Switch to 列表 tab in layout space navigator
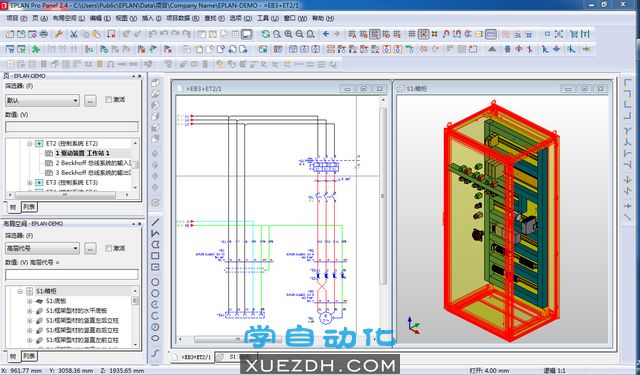 point(29,356)
